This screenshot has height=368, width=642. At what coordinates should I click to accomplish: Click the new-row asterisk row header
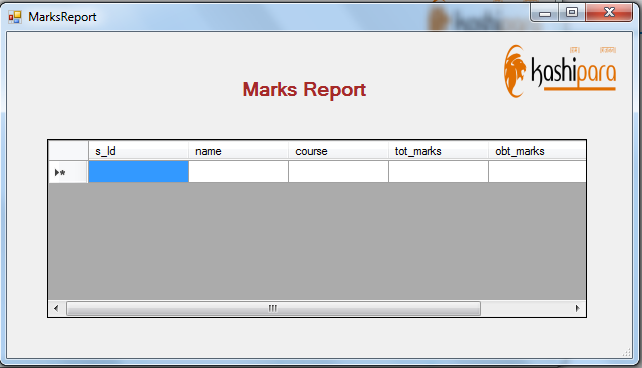(x=68, y=172)
